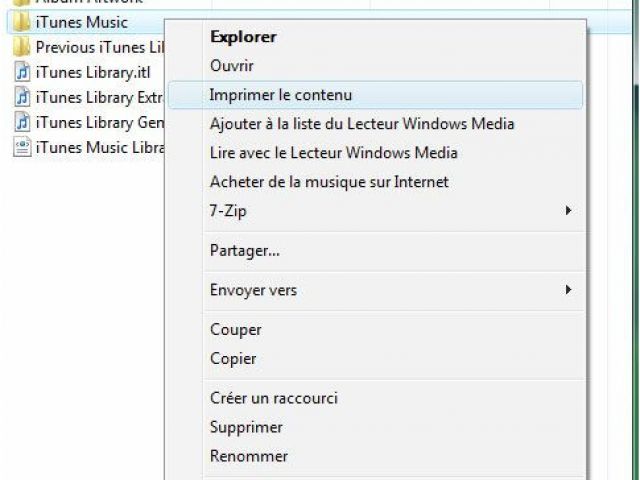
Task: Select Couper from the context menu
Action: click(x=236, y=329)
